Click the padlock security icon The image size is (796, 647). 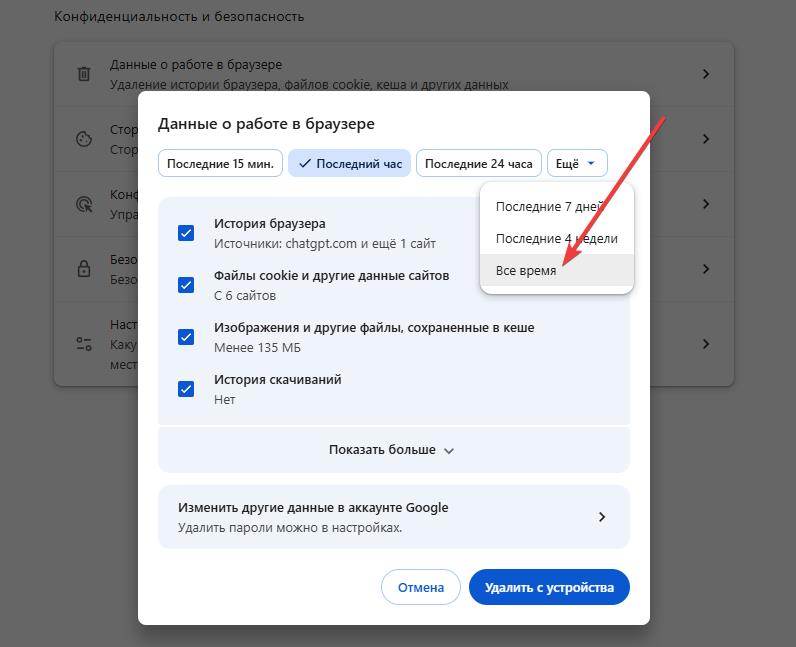(x=84, y=269)
